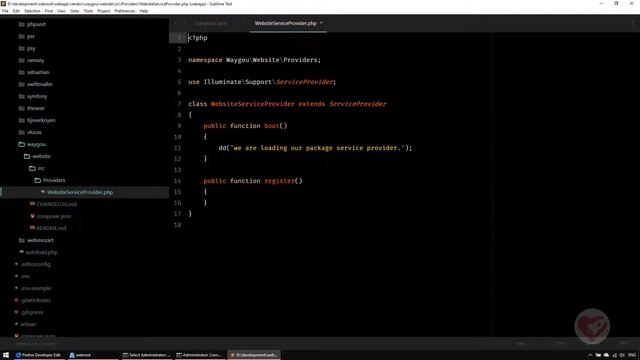Open the Goto menu
The width and height of the screenshot is (640, 360).
point(75,11)
